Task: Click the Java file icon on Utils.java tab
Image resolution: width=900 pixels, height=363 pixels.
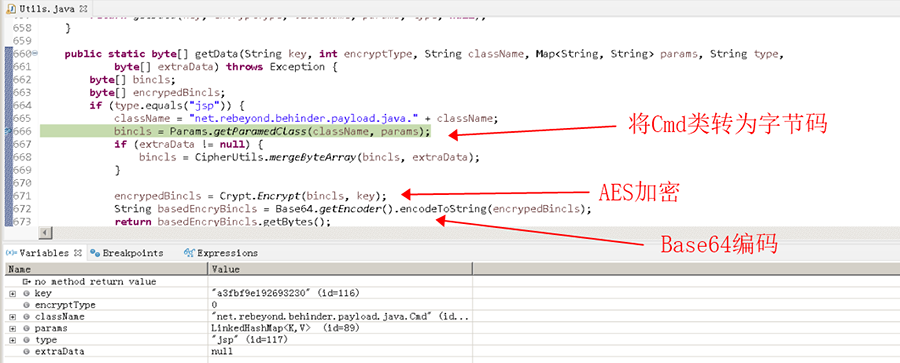Action: (11, 9)
